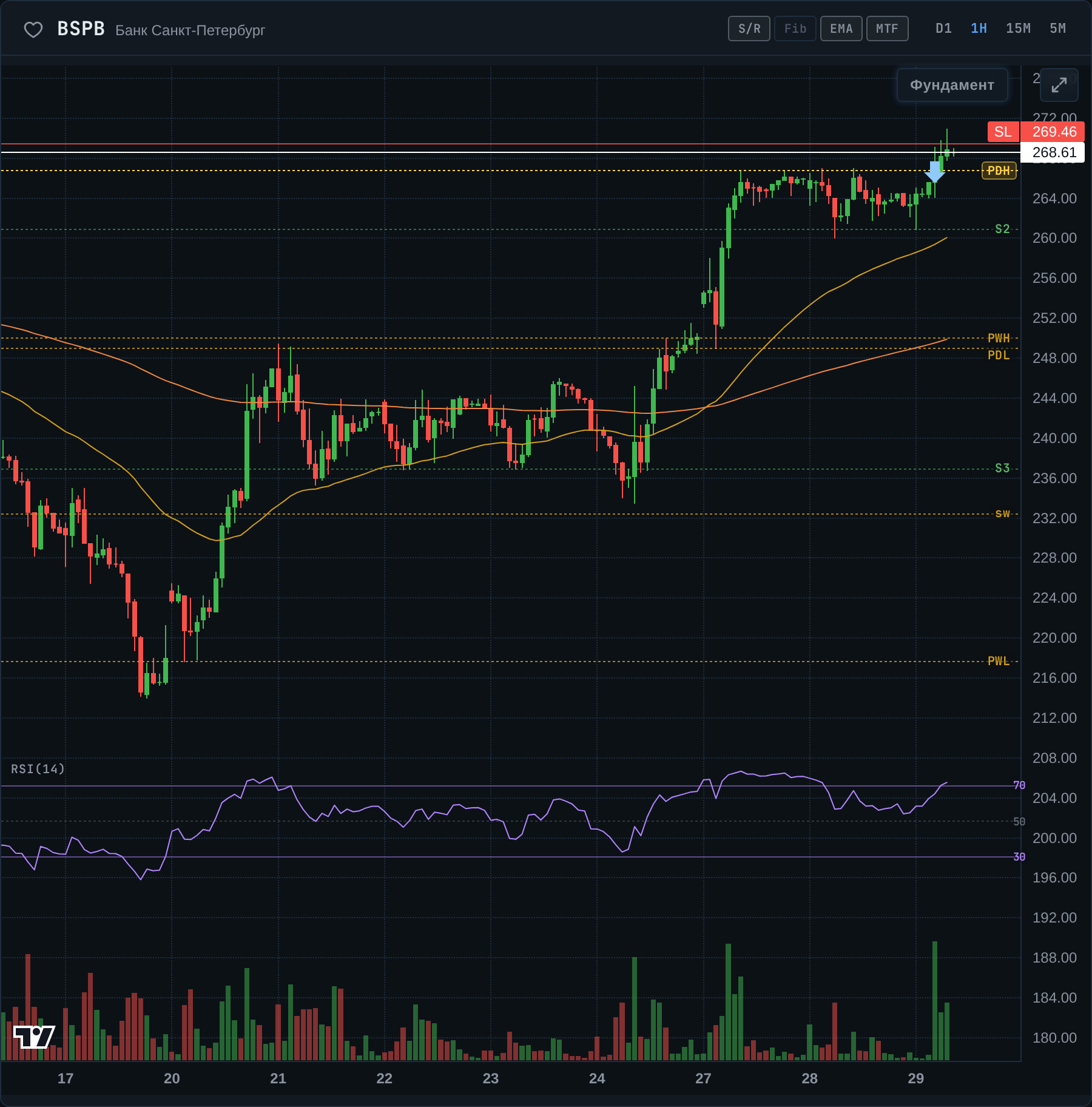Select the 5M timeframe

pos(1057,29)
